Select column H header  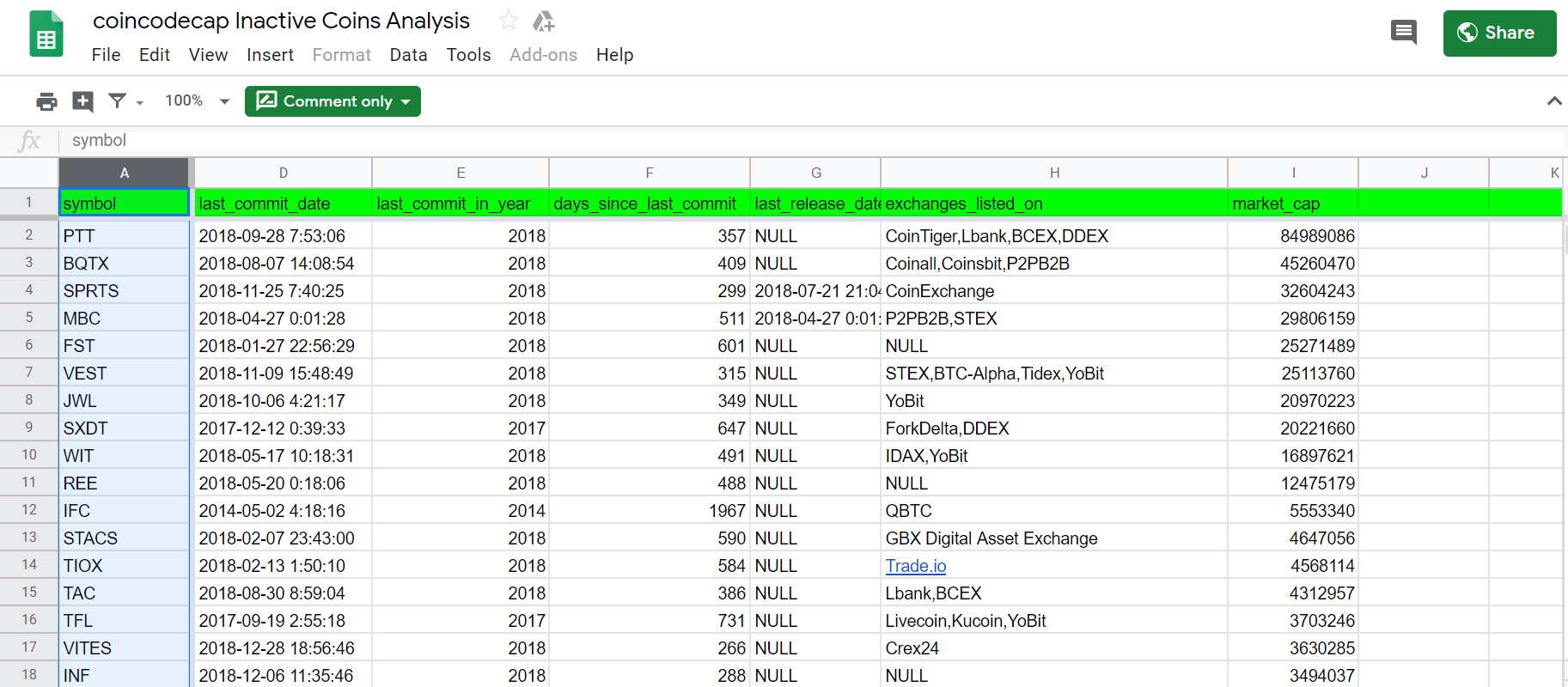point(1054,173)
